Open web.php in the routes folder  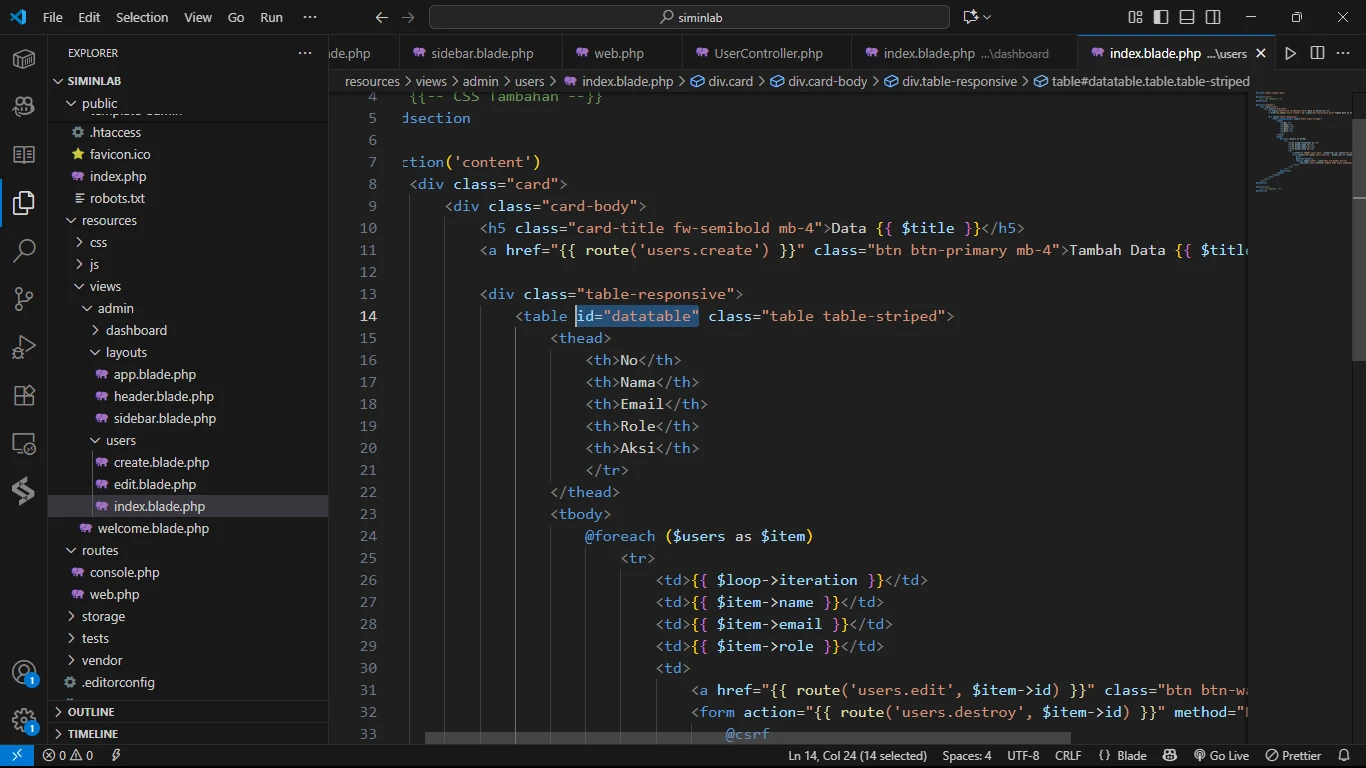tap(114, 594)
